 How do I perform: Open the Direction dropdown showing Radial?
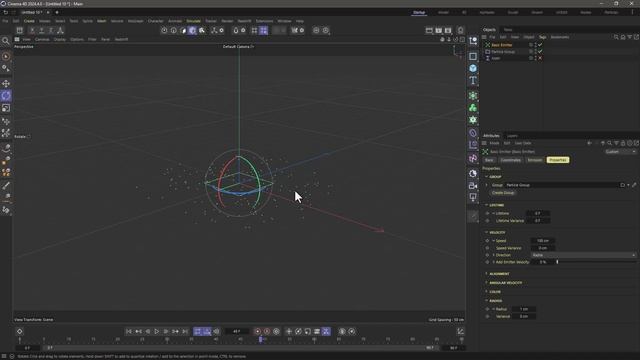click(583, 255)
